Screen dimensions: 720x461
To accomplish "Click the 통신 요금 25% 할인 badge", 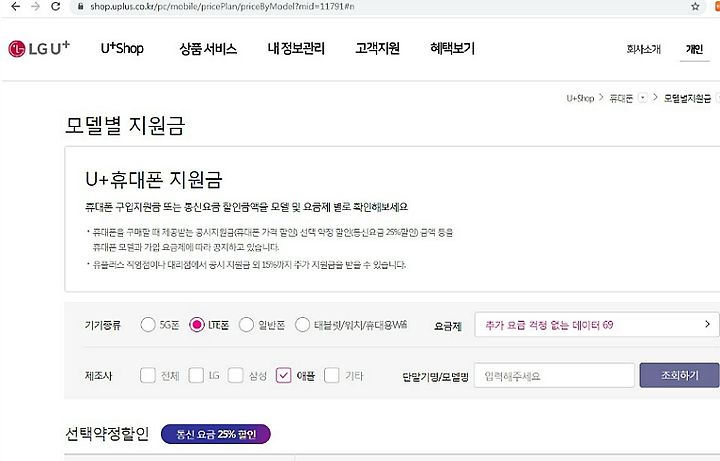I will 216,434.
